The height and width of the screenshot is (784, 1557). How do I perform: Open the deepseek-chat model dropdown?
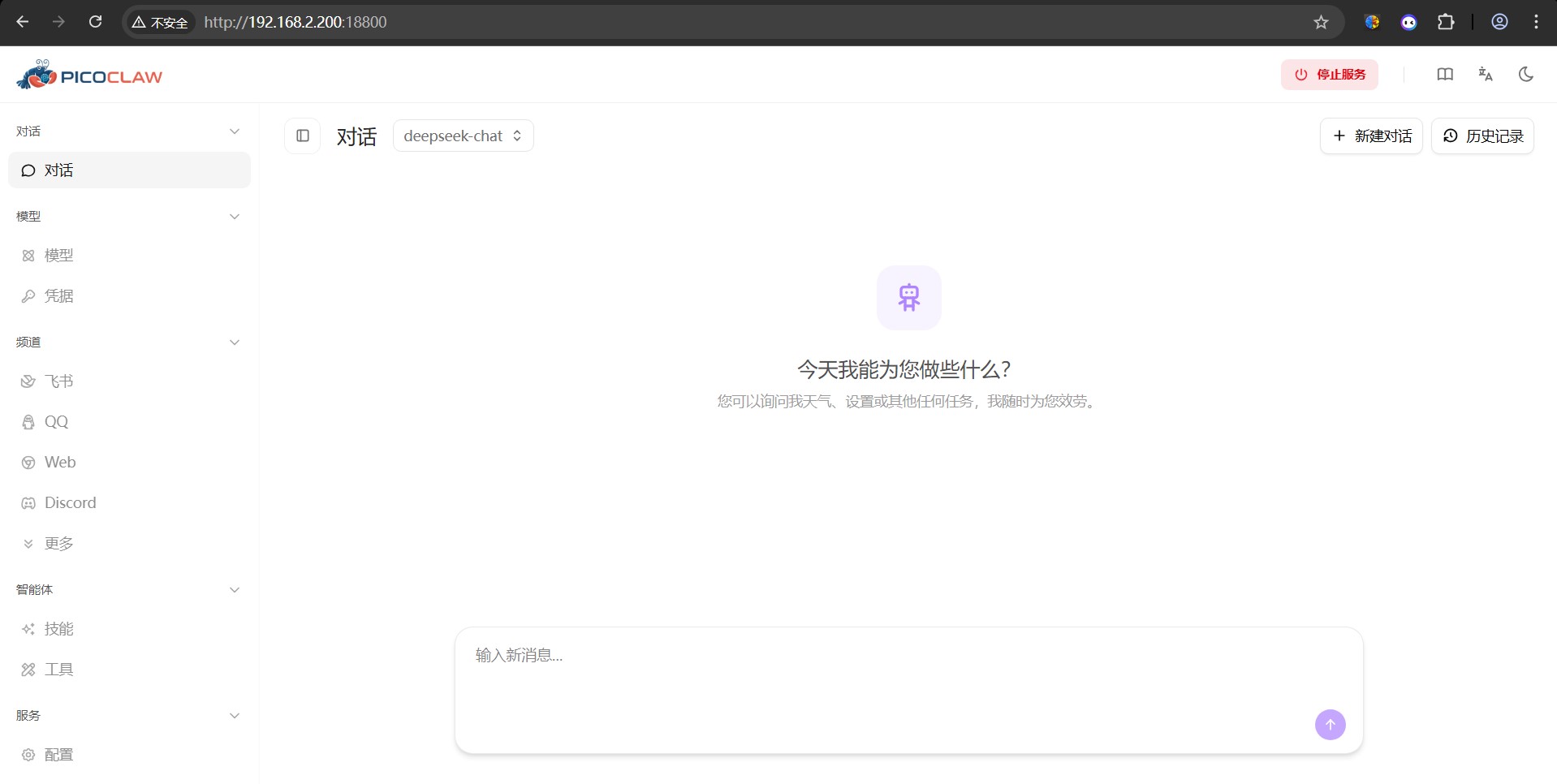[x=463, y=136]
